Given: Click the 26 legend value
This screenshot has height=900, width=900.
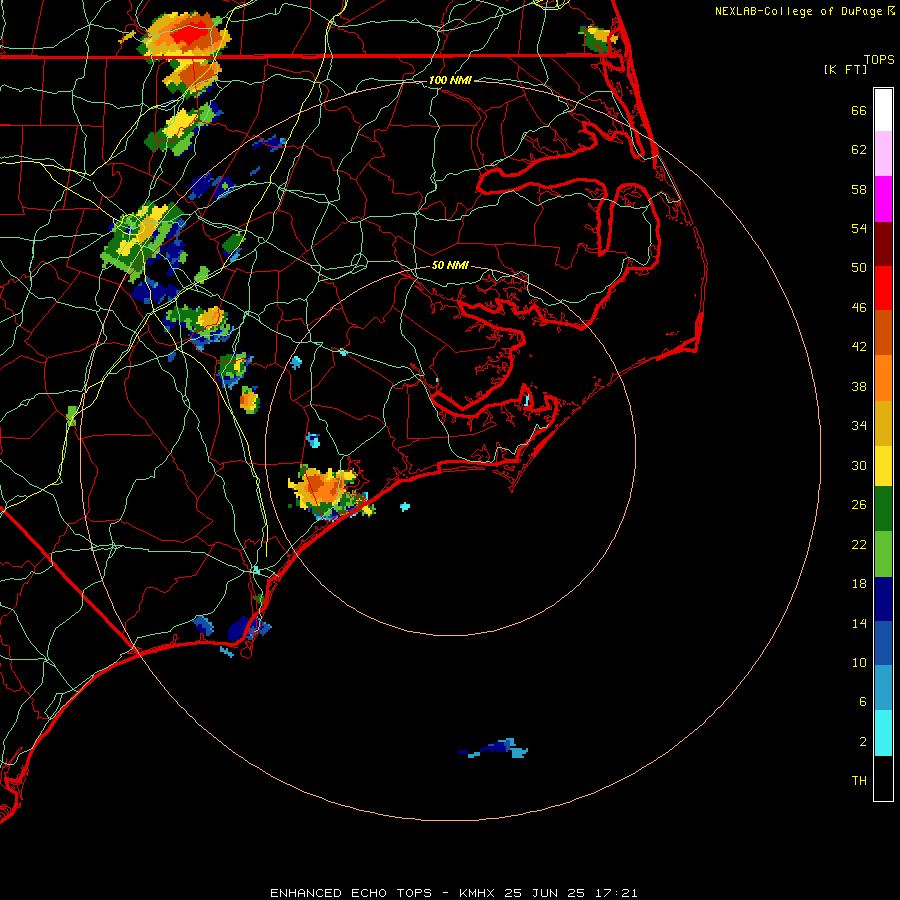Looking at the screenshot, I should [x=859, y=505].
